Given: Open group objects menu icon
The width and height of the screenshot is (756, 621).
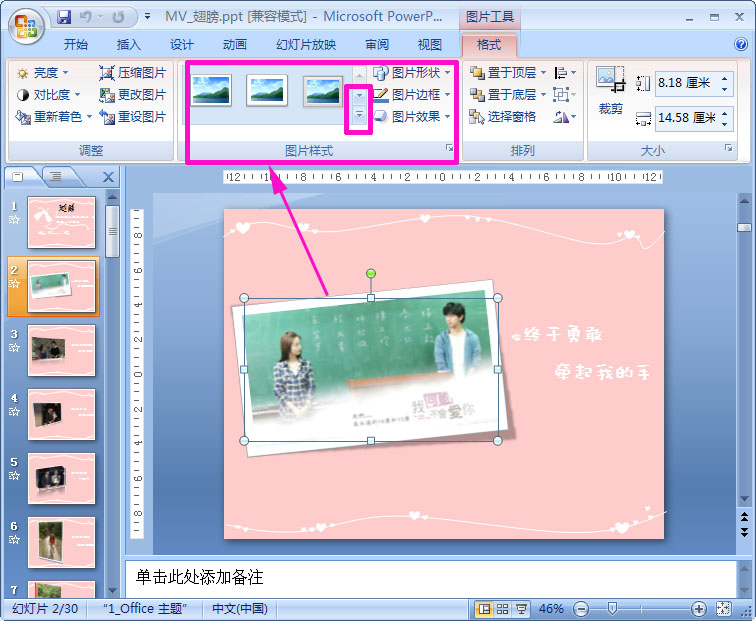Looking at the screenshot, I should (565, 94).
